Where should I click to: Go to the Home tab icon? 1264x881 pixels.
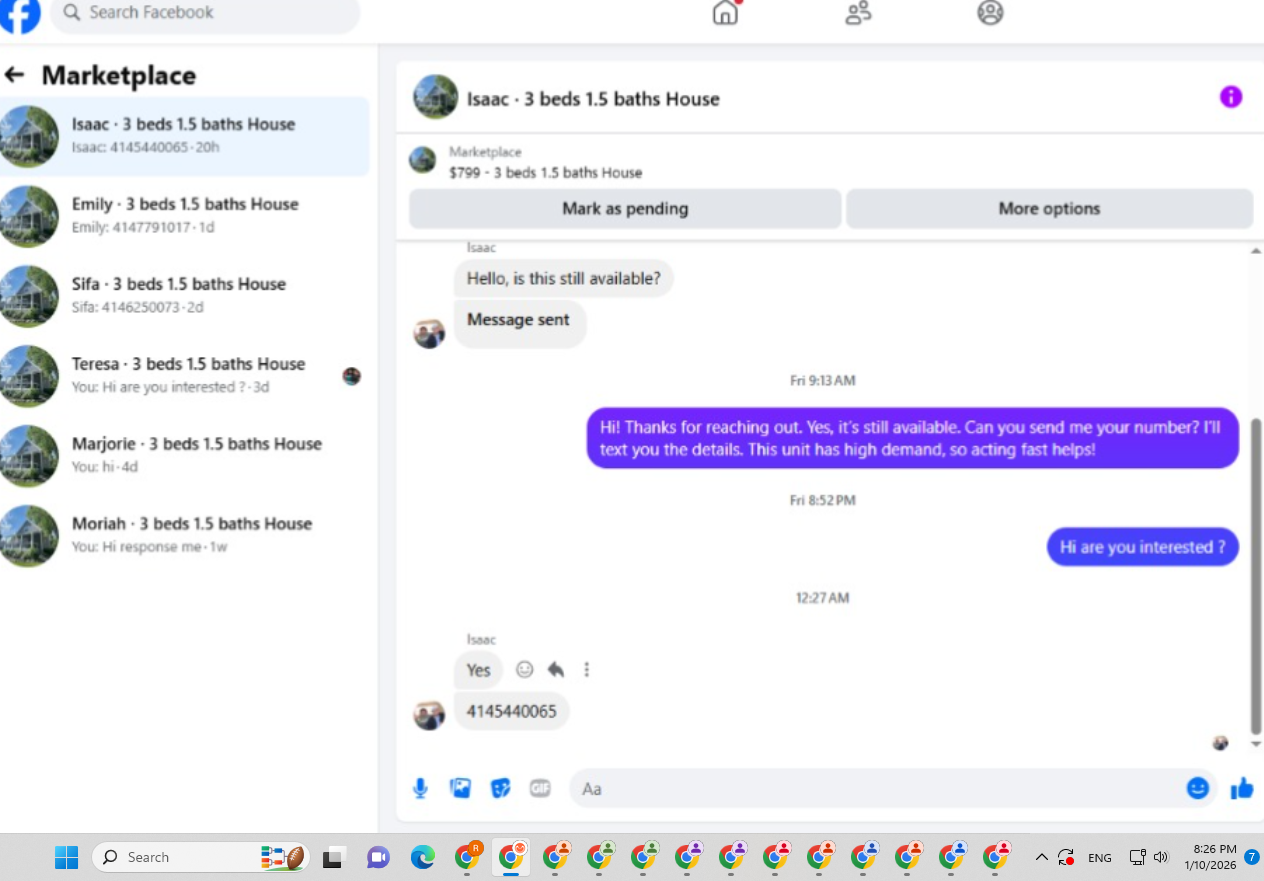click(725, 13)
